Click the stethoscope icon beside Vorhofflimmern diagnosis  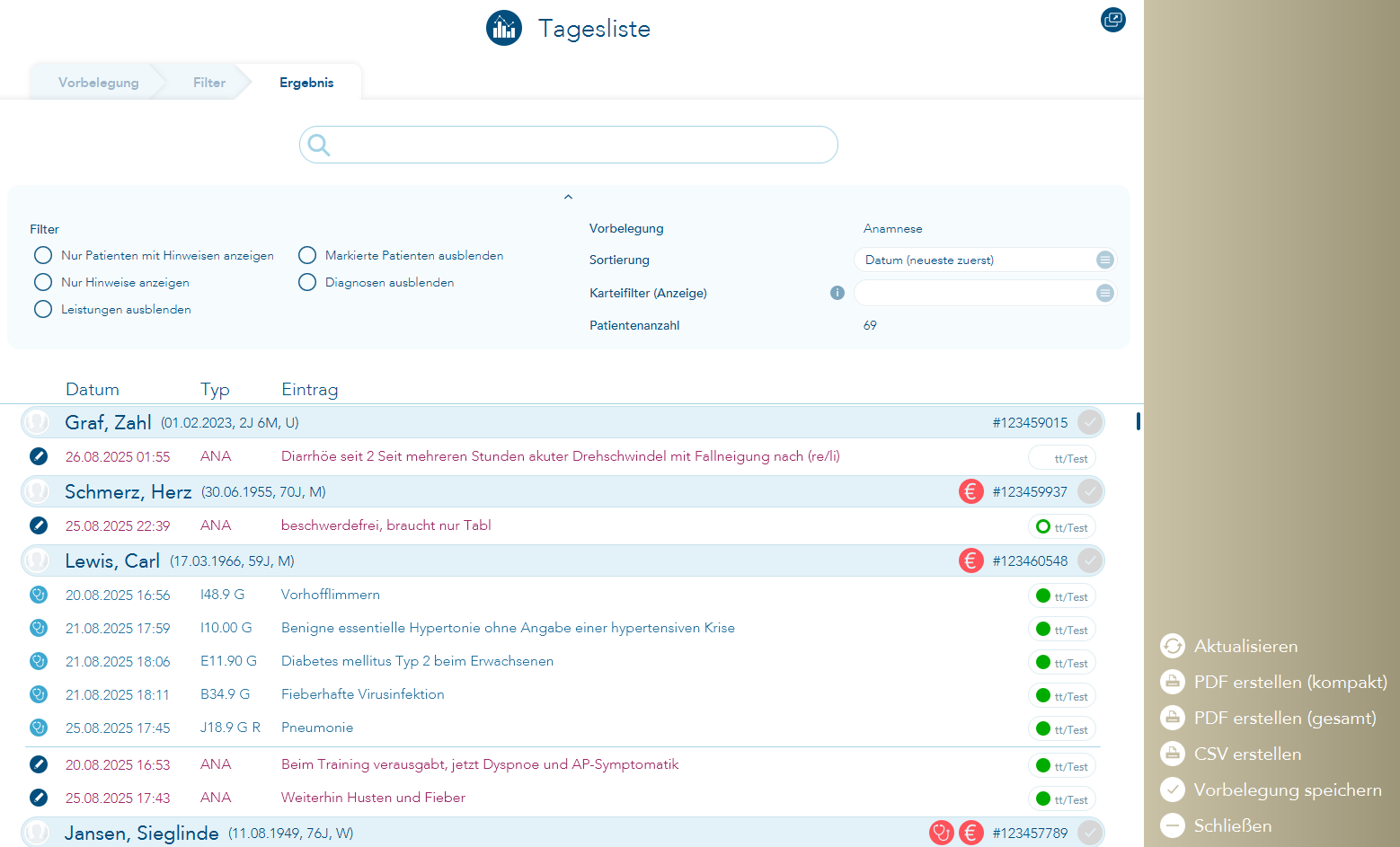39,595
